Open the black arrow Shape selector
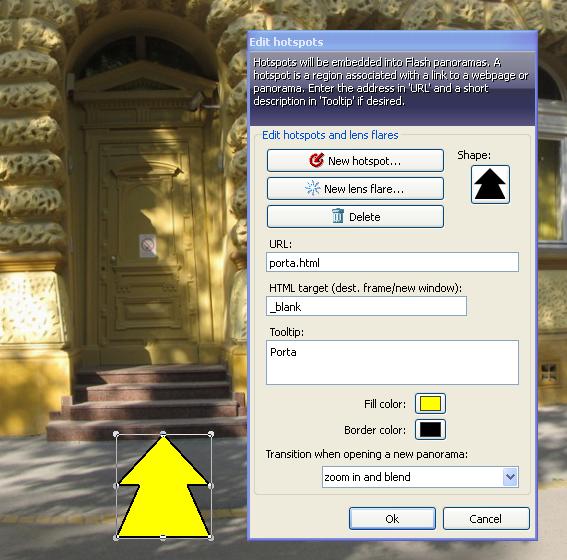 (490, 185)
